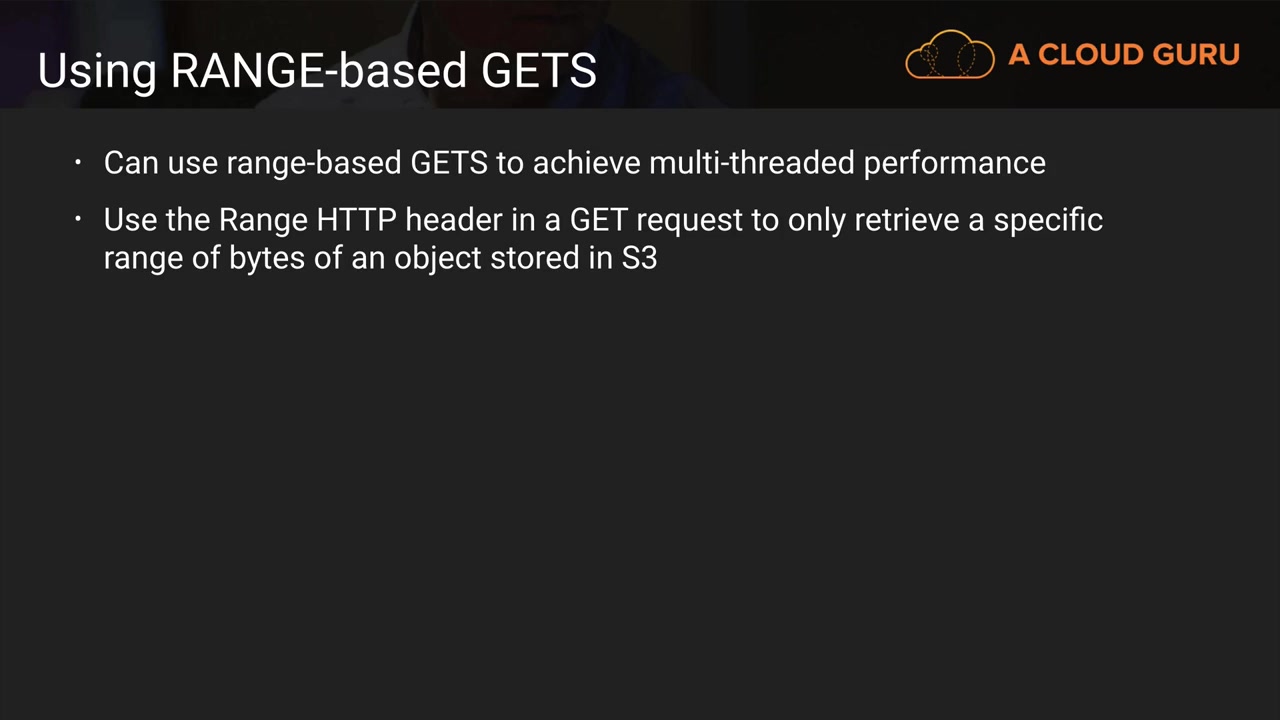Click the word "performance" ending first bullet
1280x720 pixels.
click(x=954, y=163)
